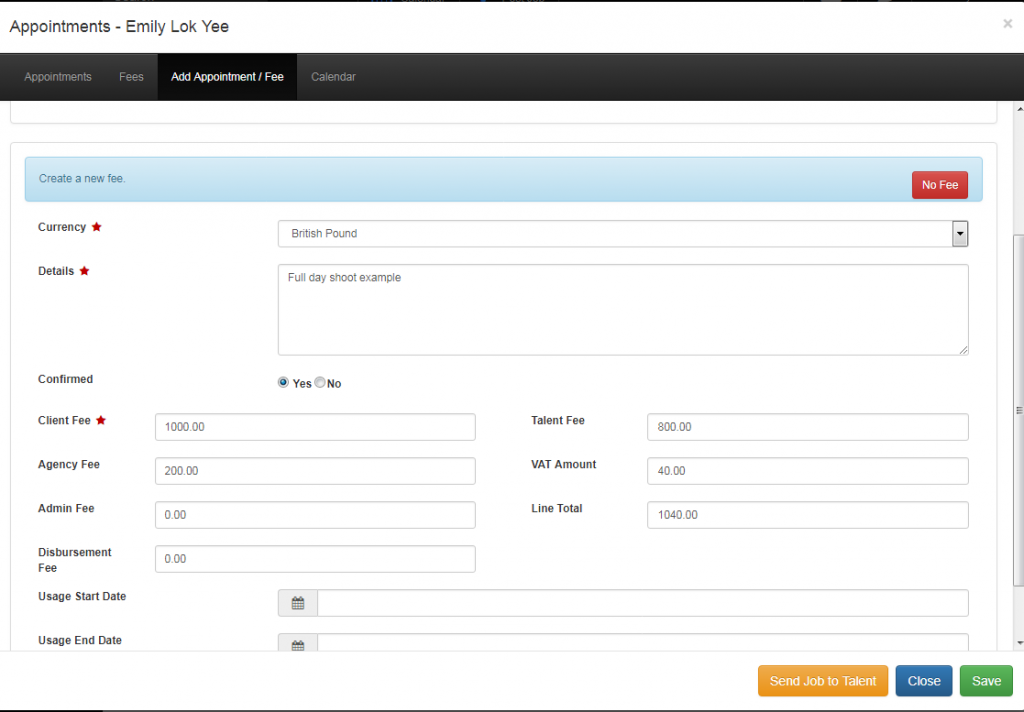Click the Send Job to Talent button
Viewport: 1024px width, 712px height.
point(822,681)
